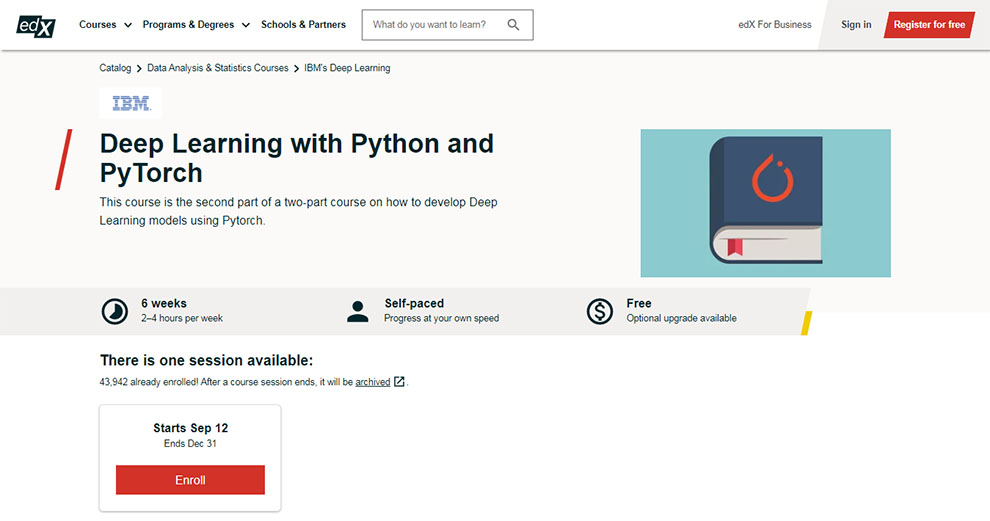Viewport: 990px width, 521px height.
Task: Click the clock icon beside 6 weeks
Action: pyautogui.click(x=114, y=311)
